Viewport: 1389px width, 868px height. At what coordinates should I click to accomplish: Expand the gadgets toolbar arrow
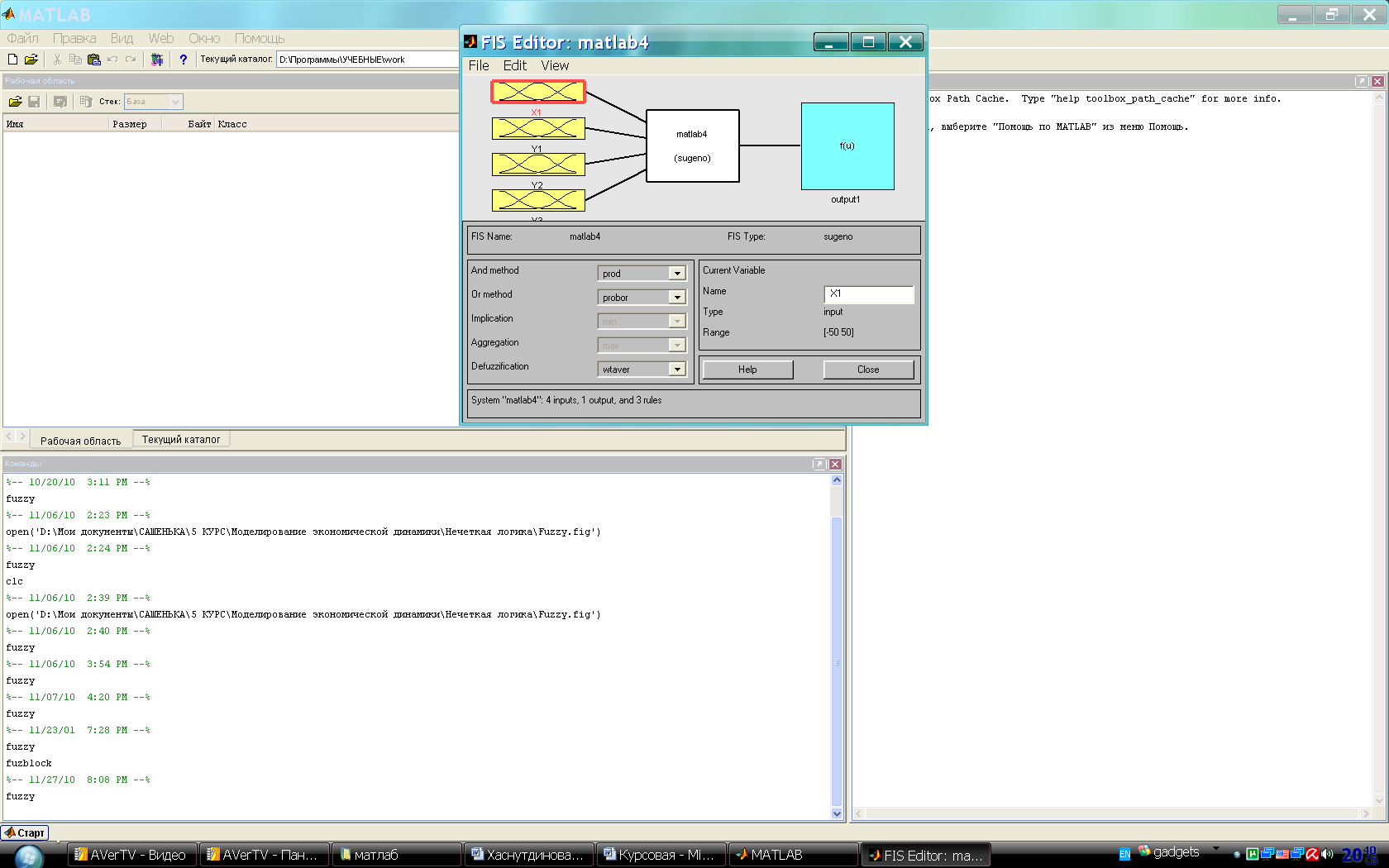coord(1215,849)
